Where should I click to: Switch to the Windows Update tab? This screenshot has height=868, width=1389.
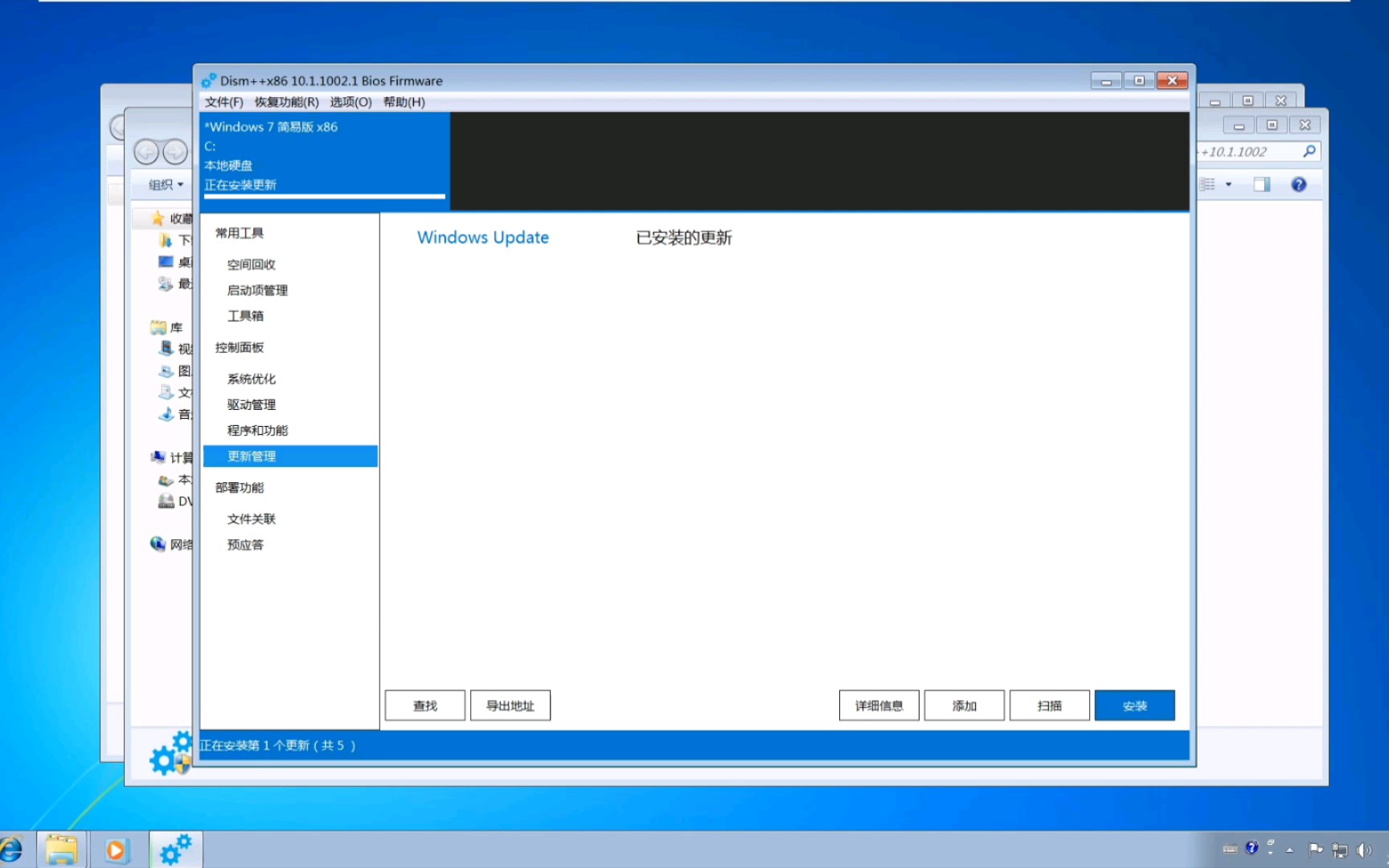482,237
